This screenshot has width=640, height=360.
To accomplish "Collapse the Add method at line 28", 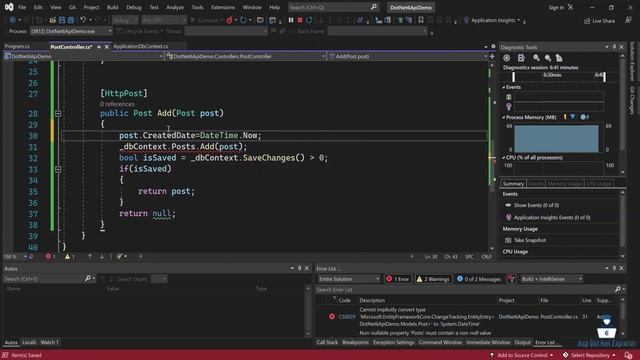I will pyautogui.click(x=58, y=113).
